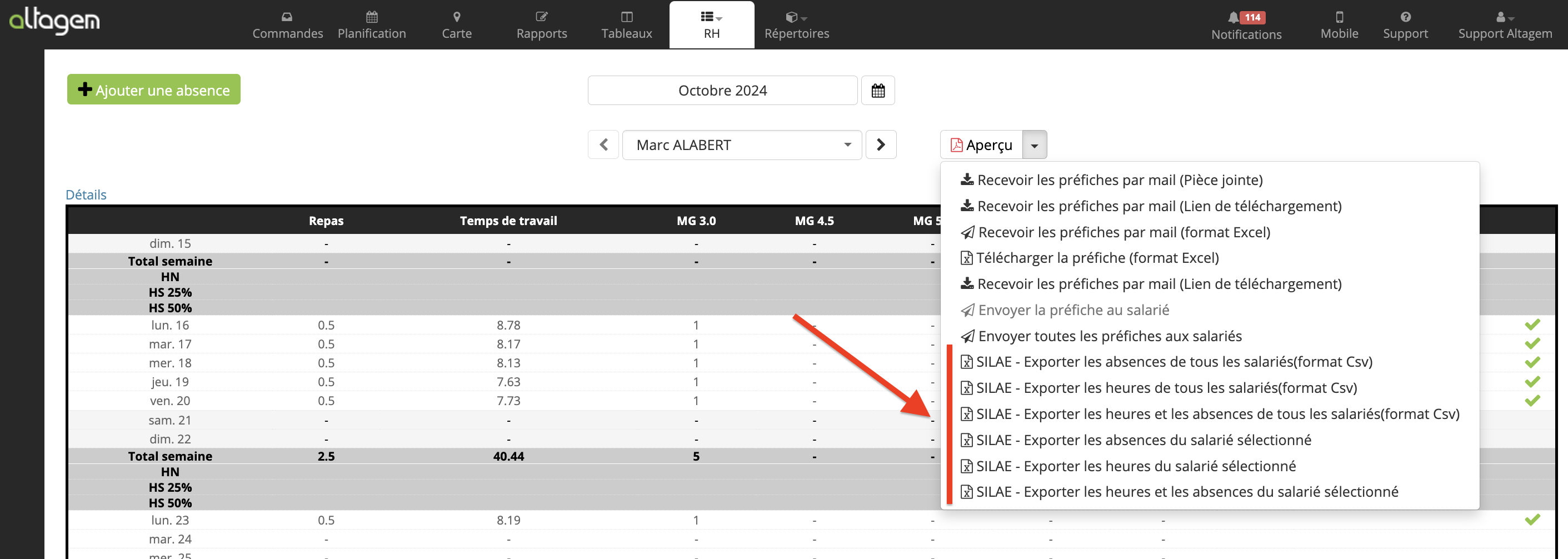Go to the Planification tab
Screen dimensions: 1568x559
(x=371, y=25)
